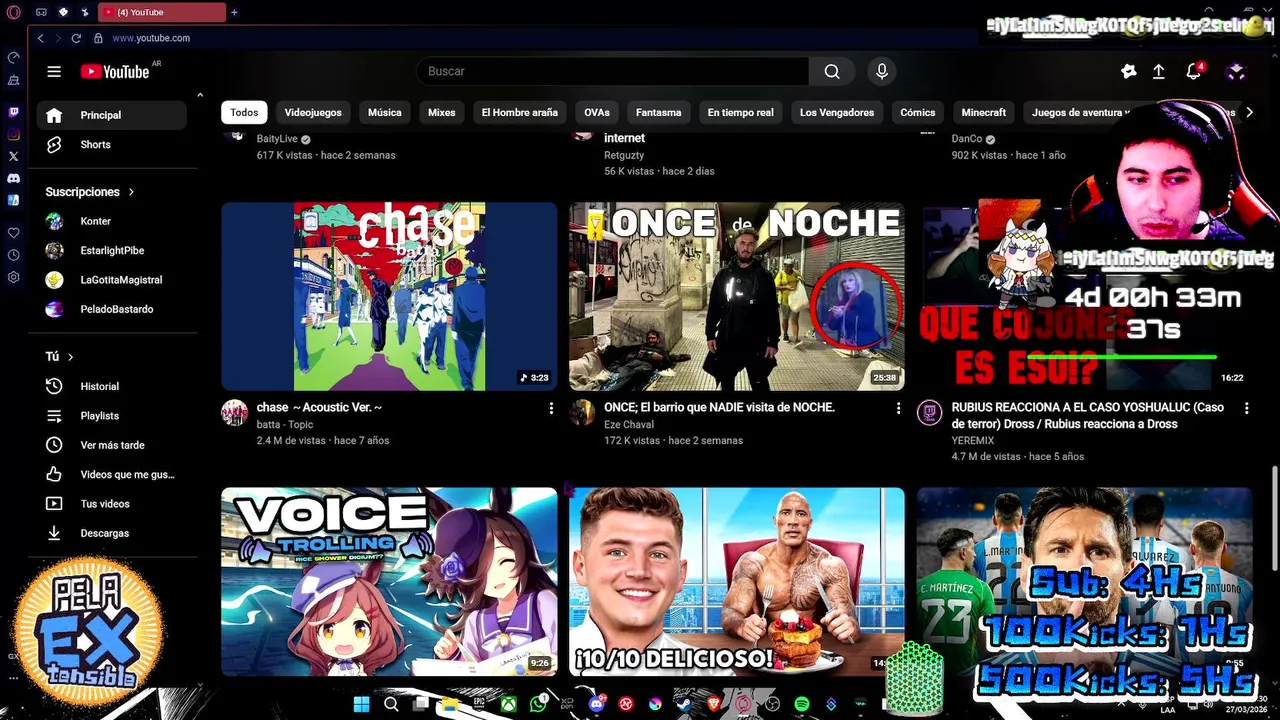The height and width of the screenshot is (720, 1280).
Task: Open options for ONCE barrio video
Action: 898,408
